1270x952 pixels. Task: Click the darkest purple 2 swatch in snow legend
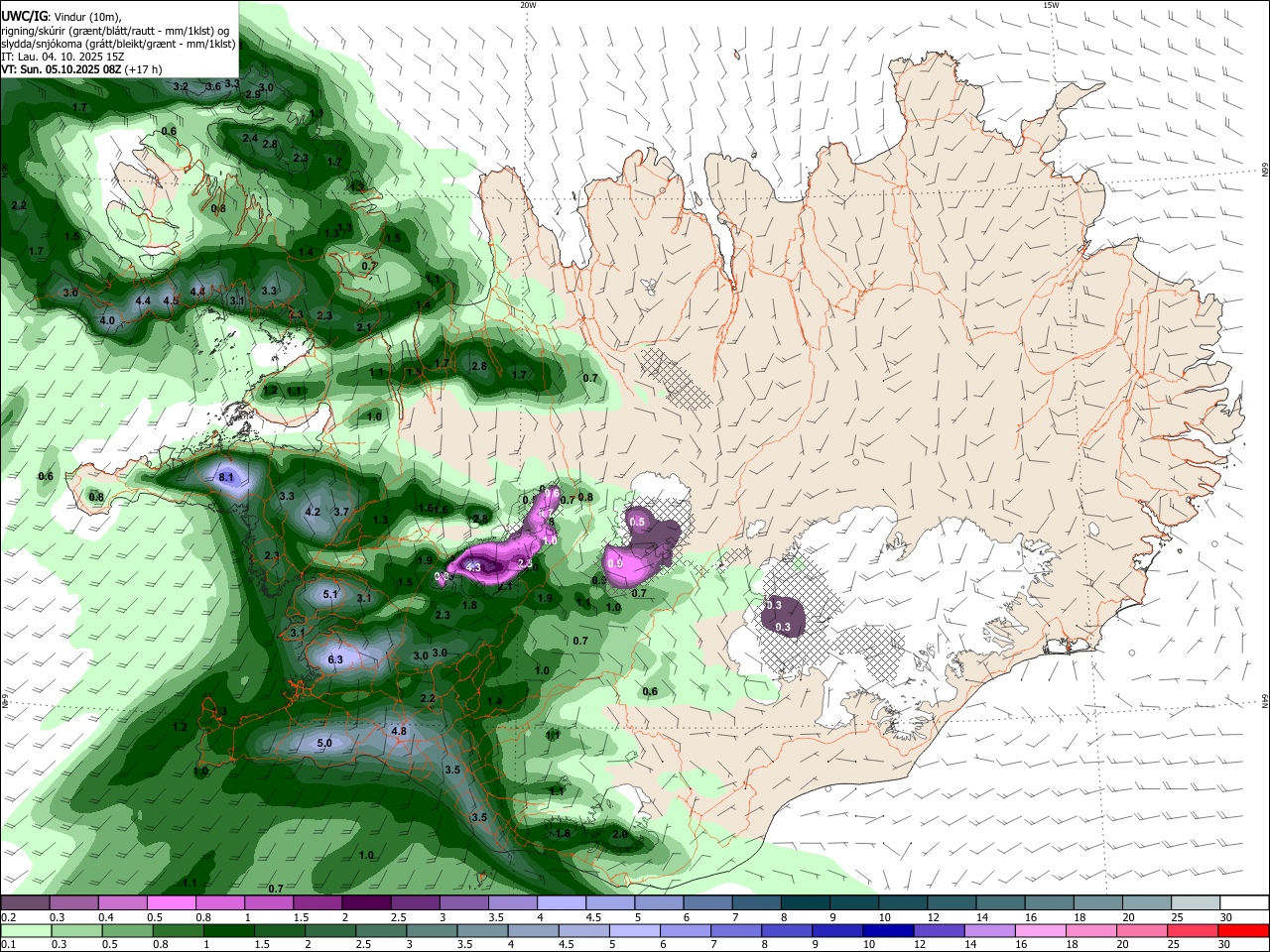[366, 903]
